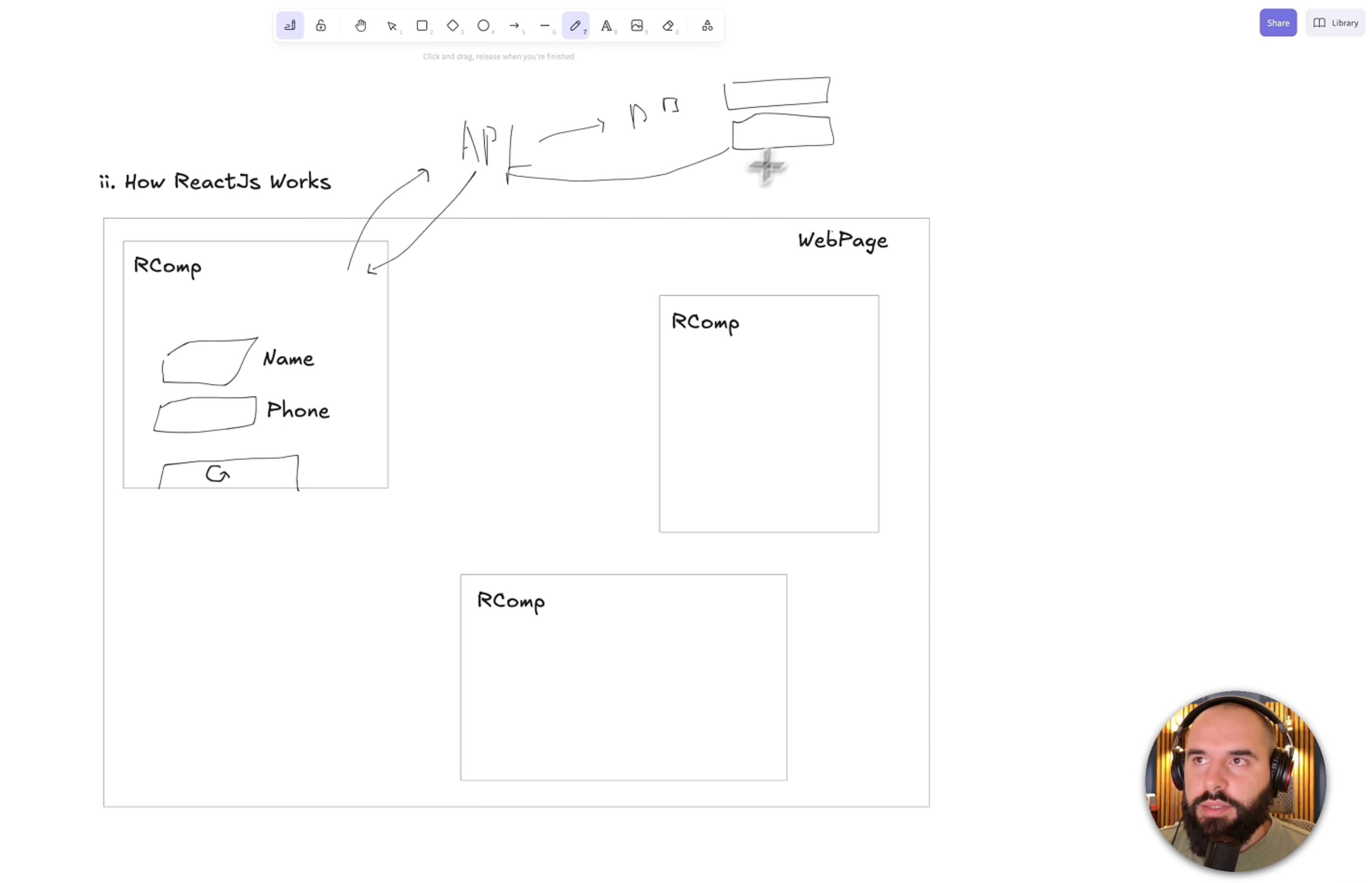Select the Insert image tool
The height and width of the screenshot is (883, 1372).
pyautogui.click(x=637, y=26)
